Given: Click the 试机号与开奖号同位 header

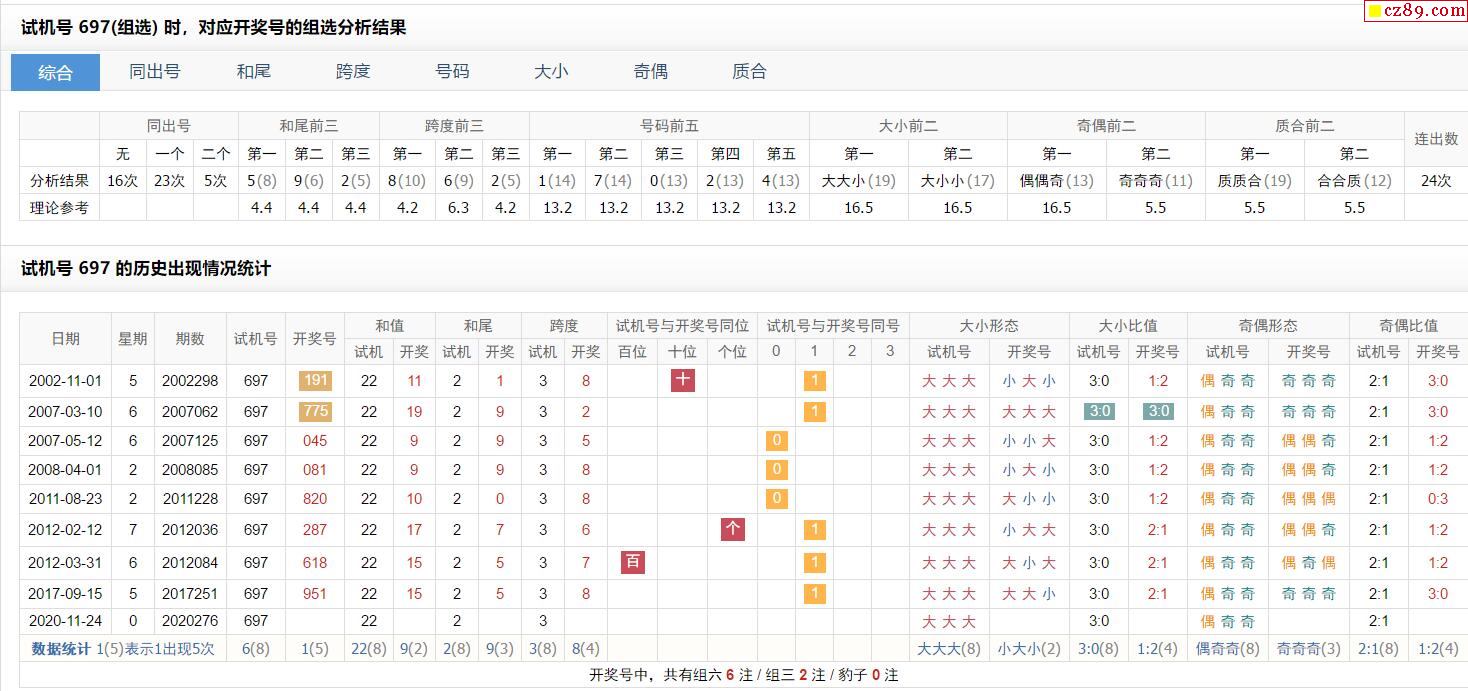Looking at the screenshot, I should click(x=682, y=326).
